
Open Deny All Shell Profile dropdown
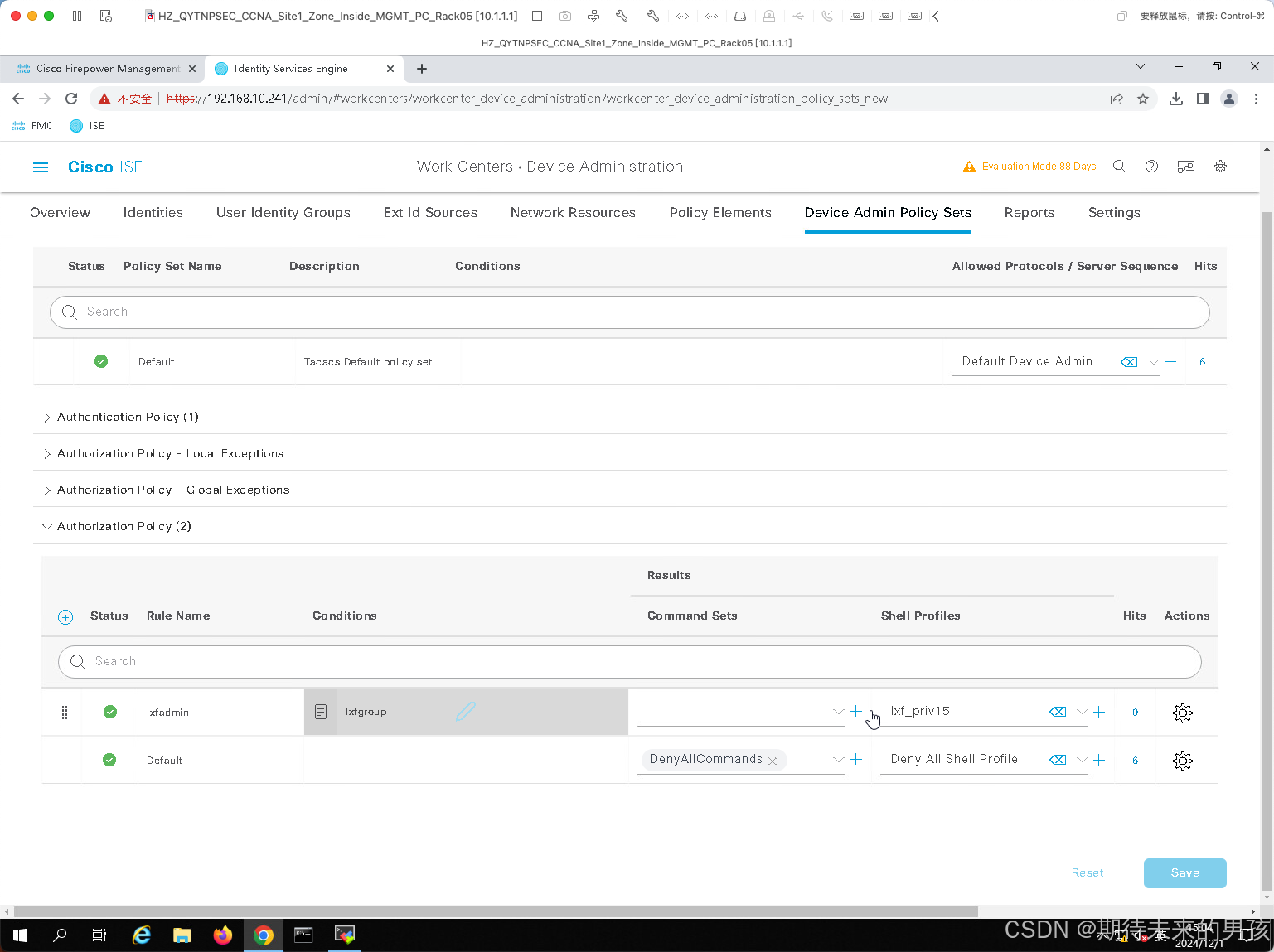[x=1082, y=760]
